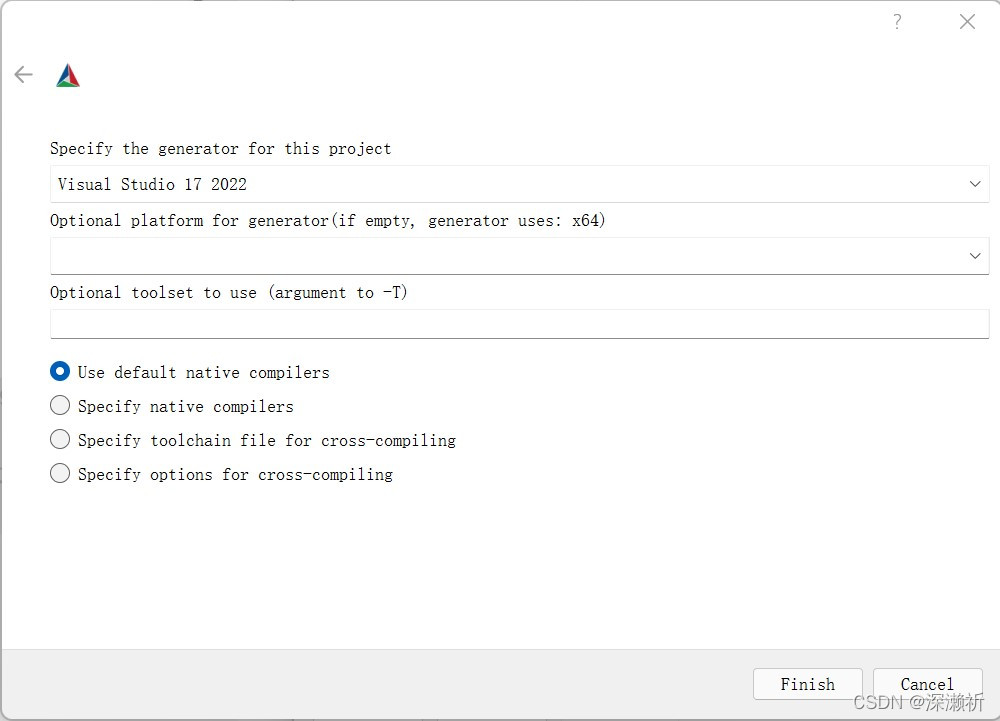1000x721 pixels.
Task: Click the selected default compilers radio dot
Action: click(60, 371)
